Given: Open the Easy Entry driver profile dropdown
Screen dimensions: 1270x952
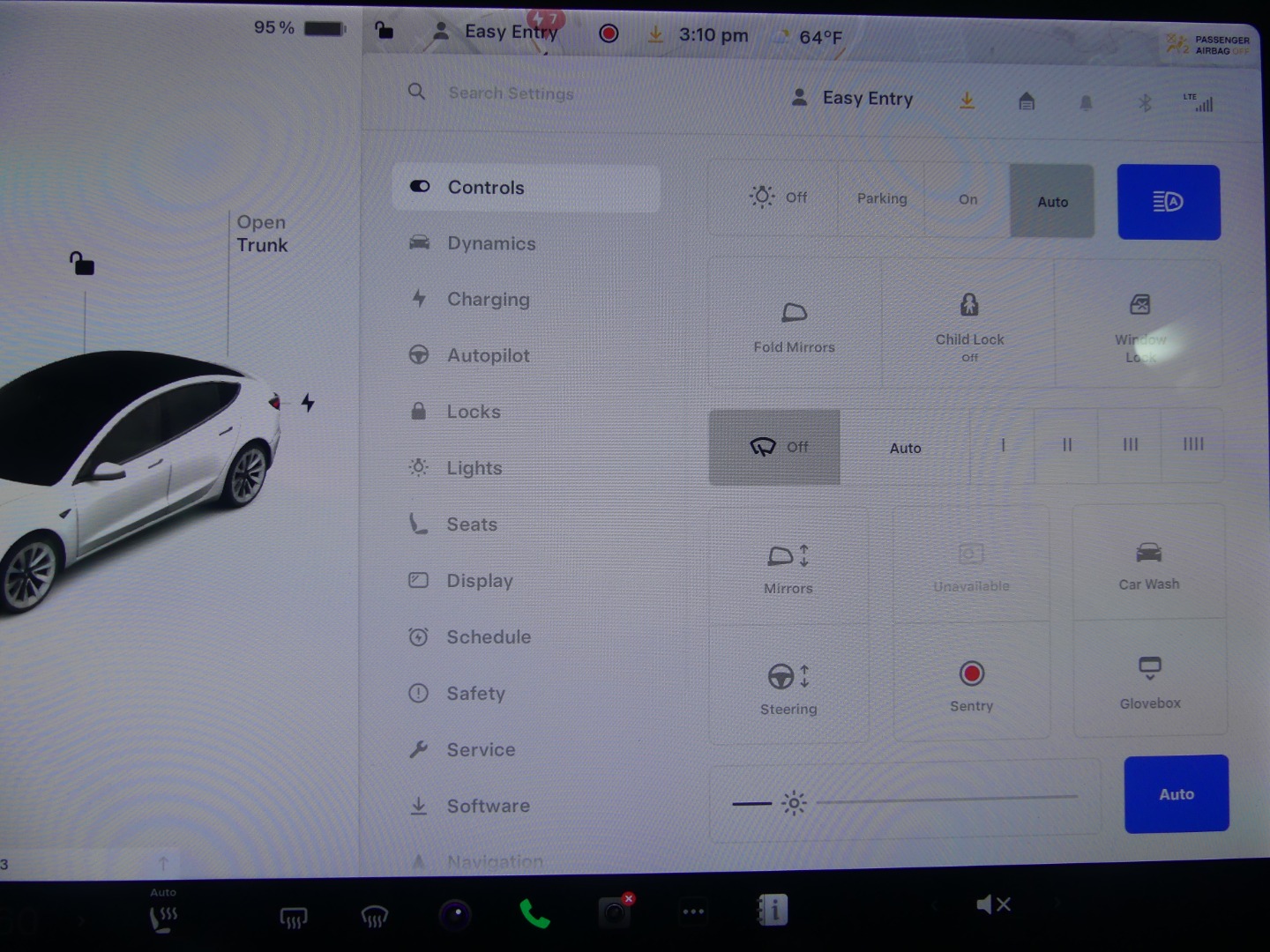Looking at the screenshot, I should [x=852, y=99].
